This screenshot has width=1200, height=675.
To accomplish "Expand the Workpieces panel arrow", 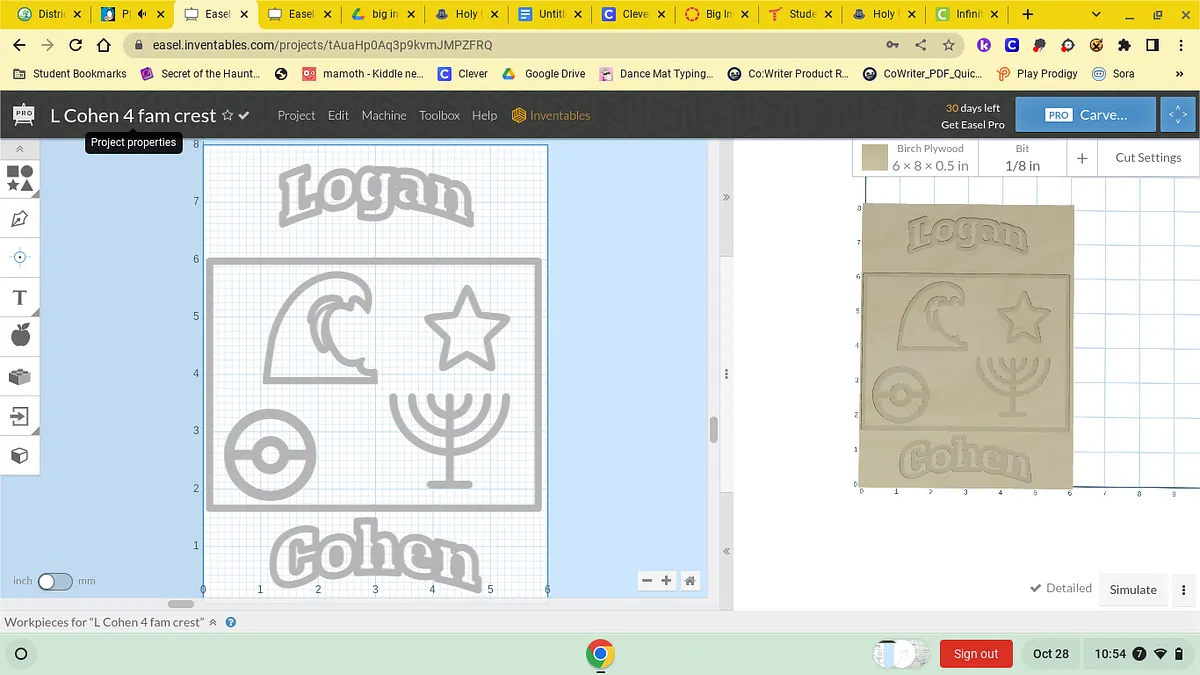I will pos(212,622).
